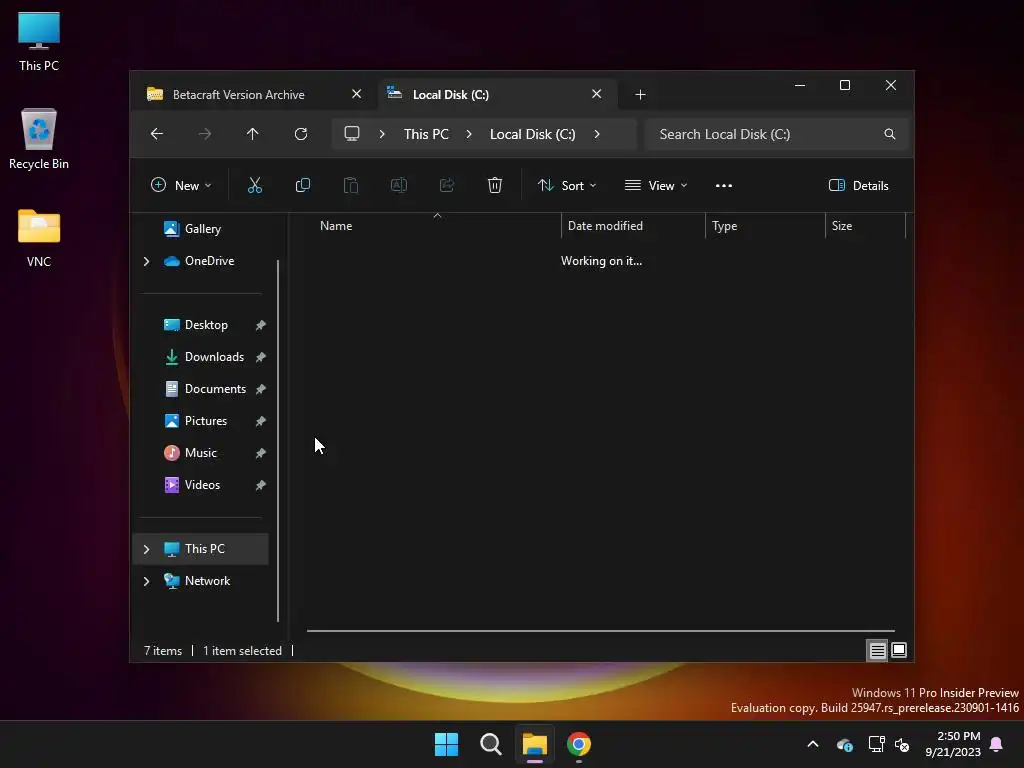Click OneDrive cloud tray icon
The image size is (1024, 768).
click(x=844, y=744)
